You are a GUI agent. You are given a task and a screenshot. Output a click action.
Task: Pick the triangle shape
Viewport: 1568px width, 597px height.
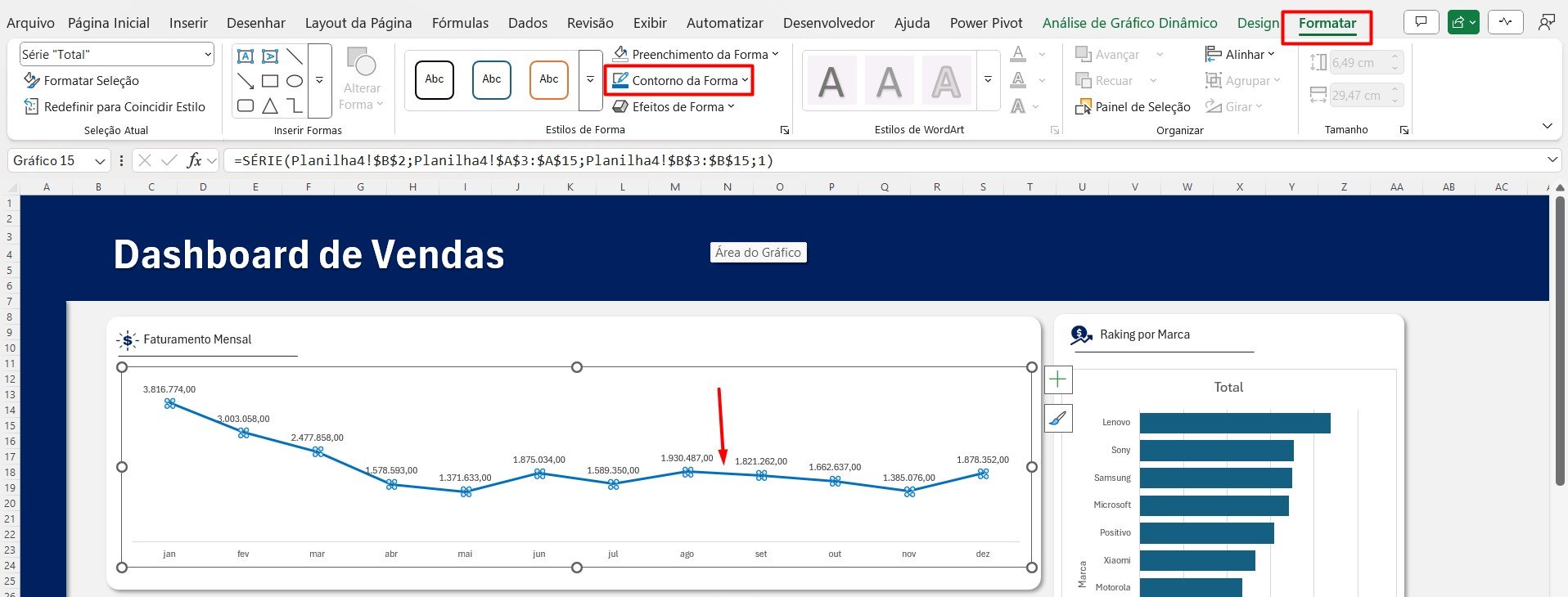(270, 105)
